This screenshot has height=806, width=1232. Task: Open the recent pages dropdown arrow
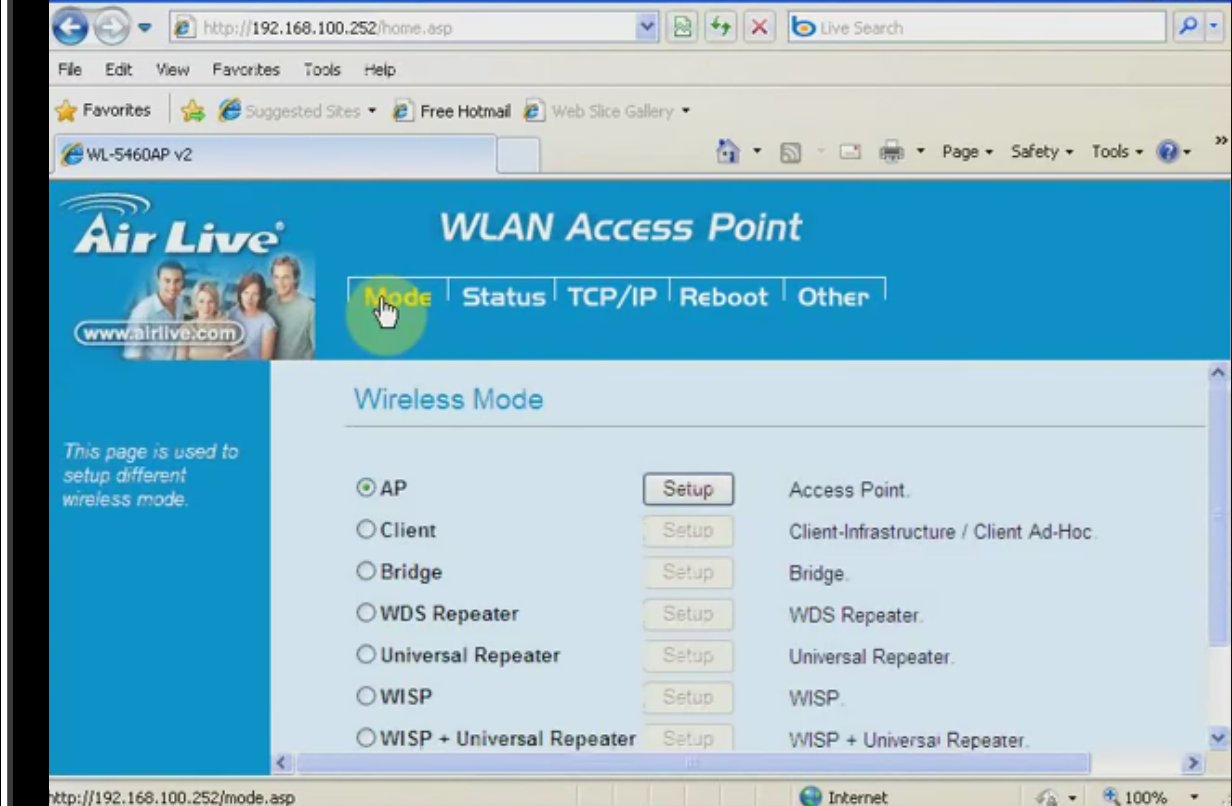coord(143,28)
